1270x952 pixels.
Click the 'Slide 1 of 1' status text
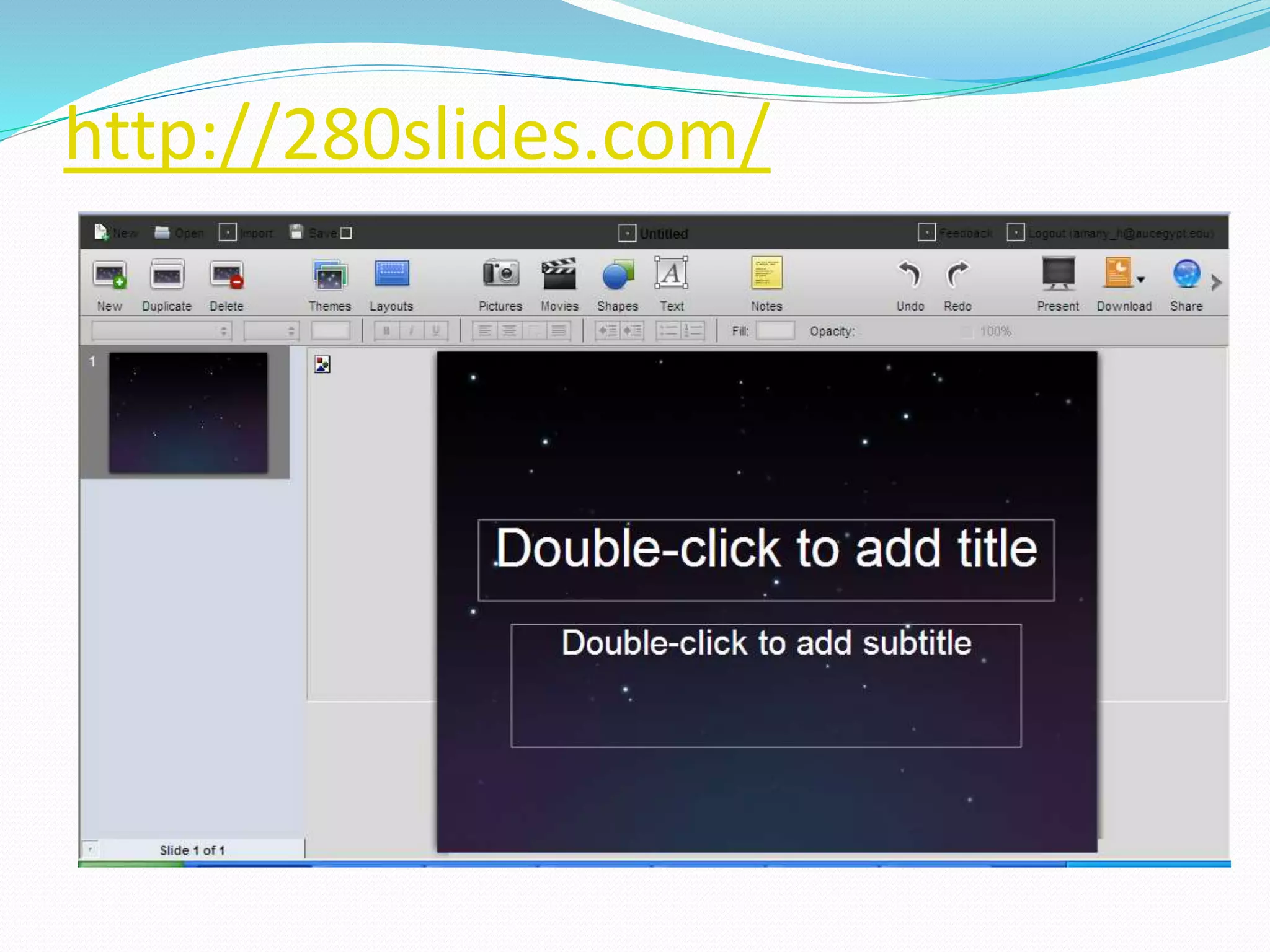pos(192,850)
